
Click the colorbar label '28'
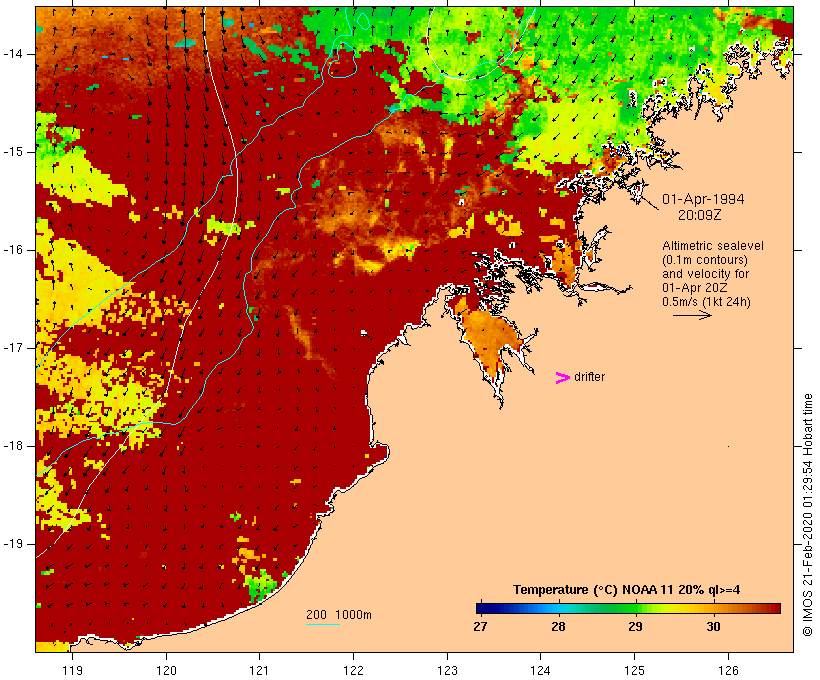(558, 626)
